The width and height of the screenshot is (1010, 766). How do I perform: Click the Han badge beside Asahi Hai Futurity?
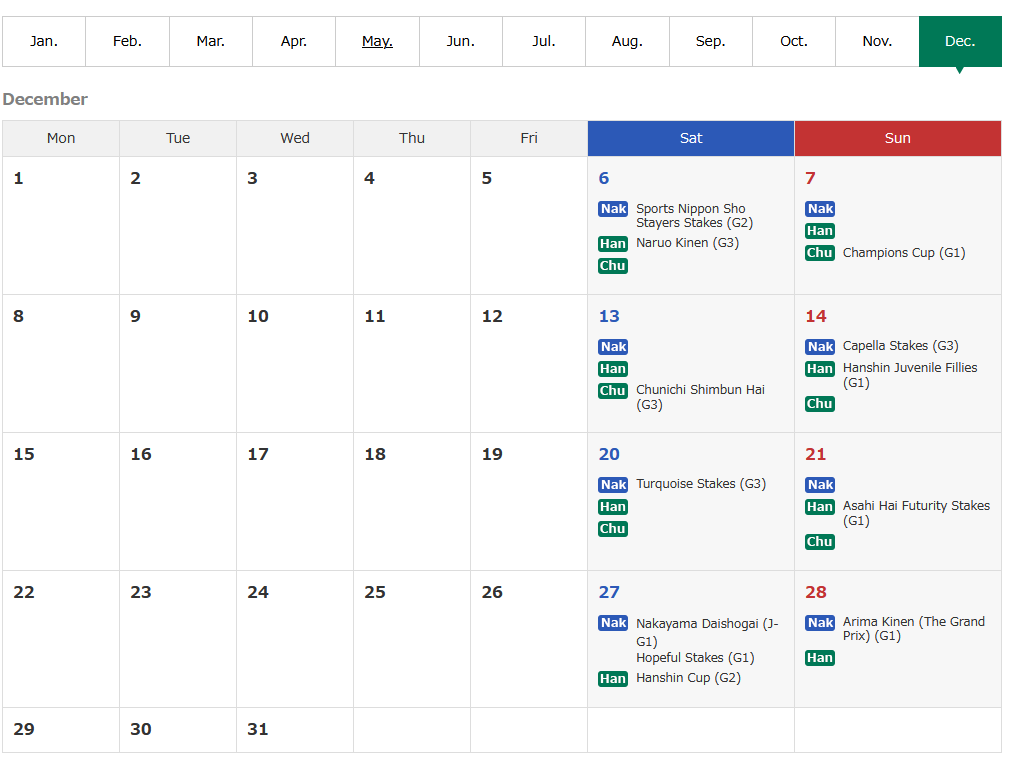click(819, 506)
